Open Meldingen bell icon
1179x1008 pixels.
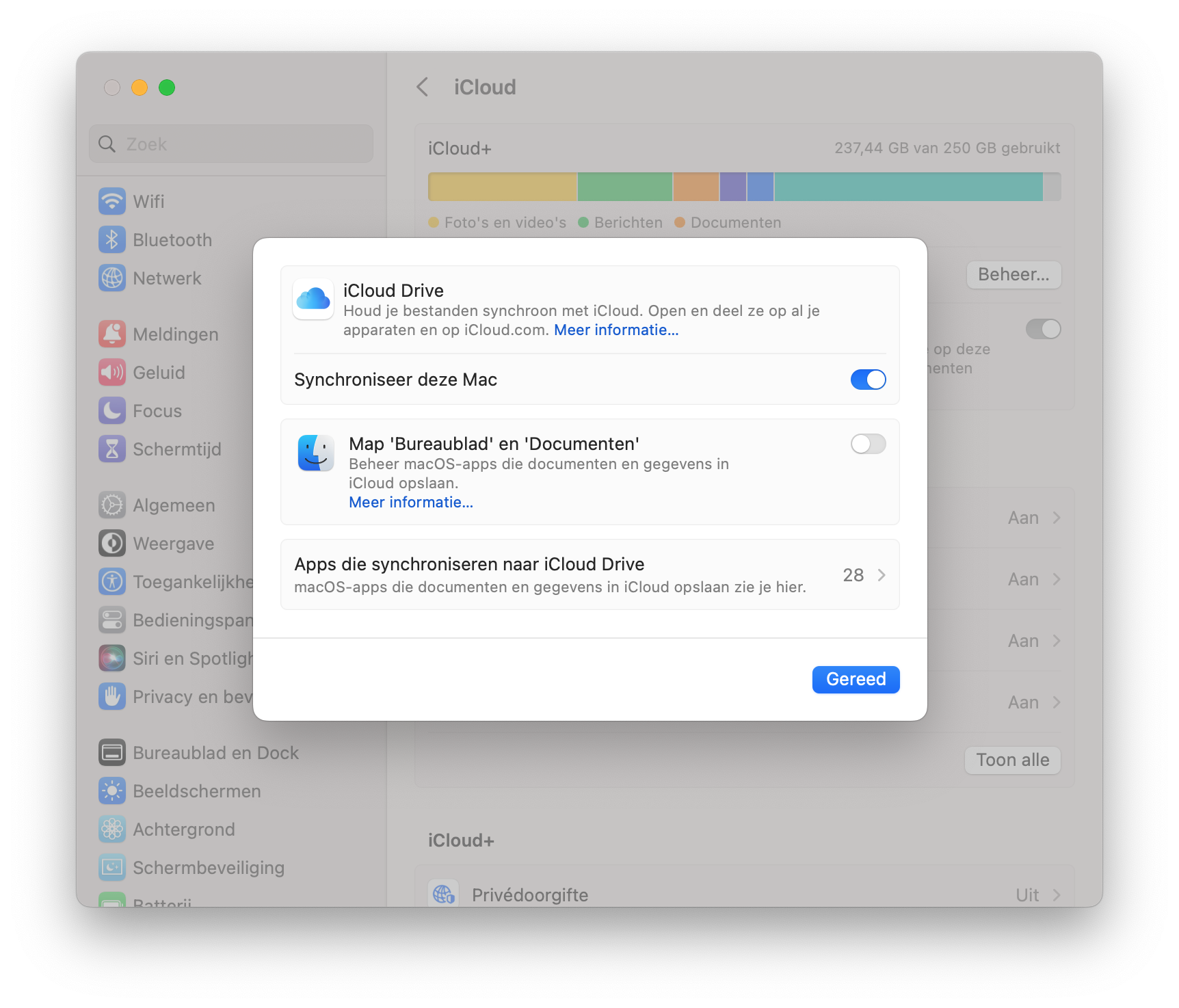[112, 334]
